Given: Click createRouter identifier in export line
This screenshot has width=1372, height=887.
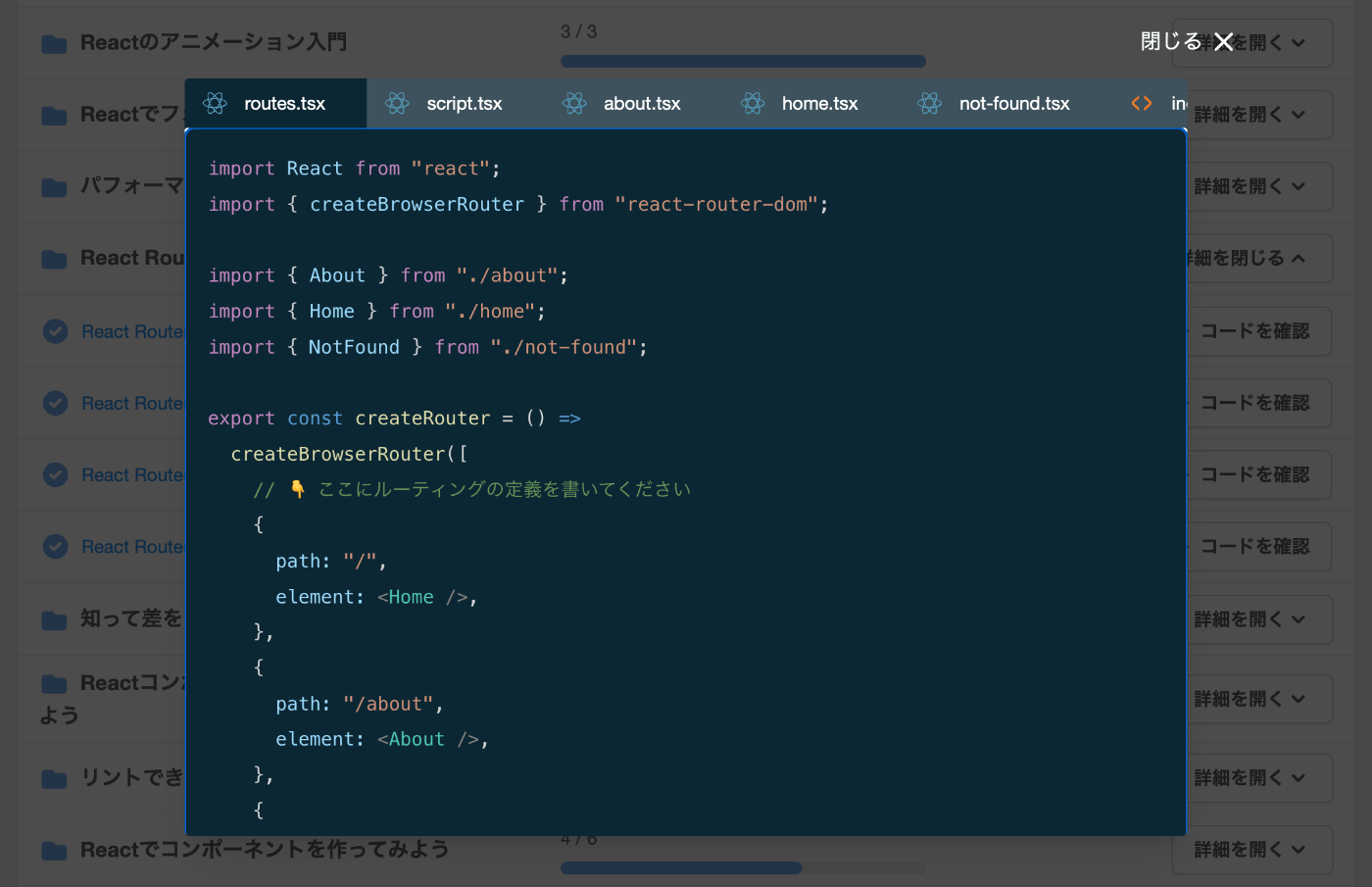Looking at the screenshot, I should click(x=422, y=419).
